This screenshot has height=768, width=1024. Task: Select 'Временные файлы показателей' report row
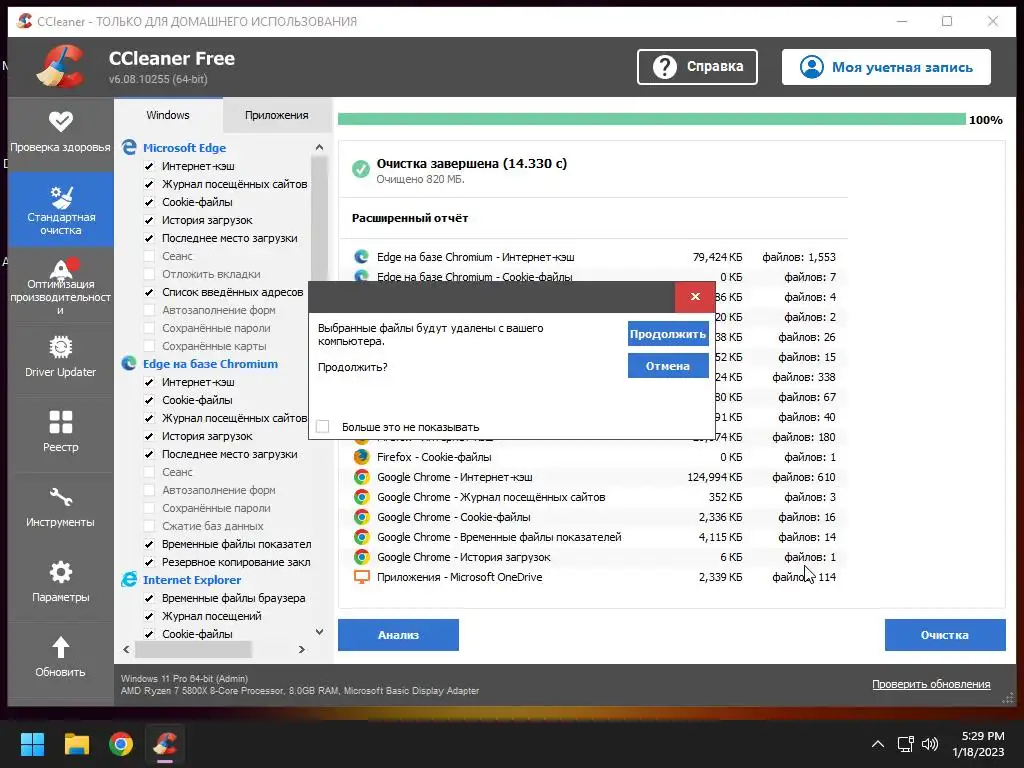594,537
